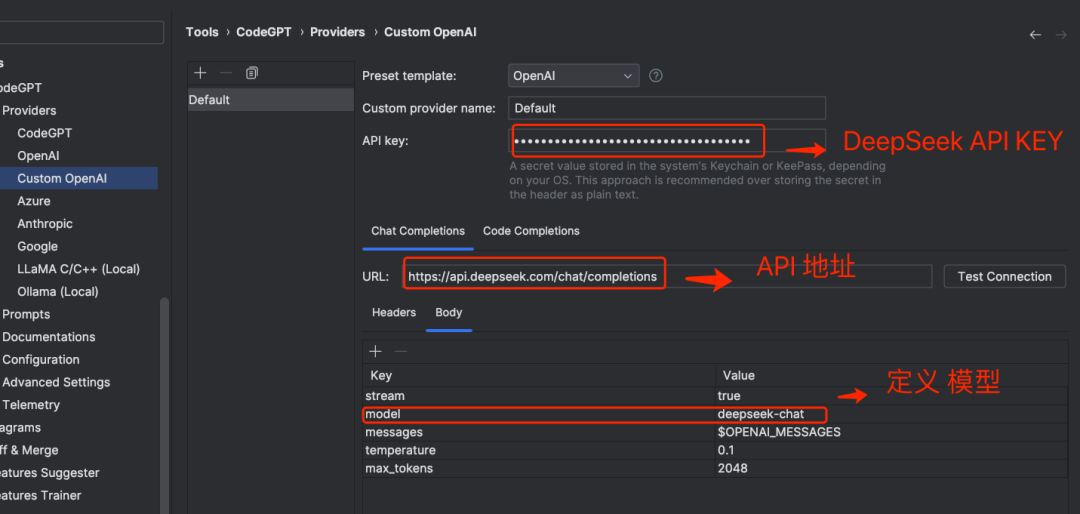1080x514 pixels.
Task: Focus the API key password field
Action: [x=667, y=141]
